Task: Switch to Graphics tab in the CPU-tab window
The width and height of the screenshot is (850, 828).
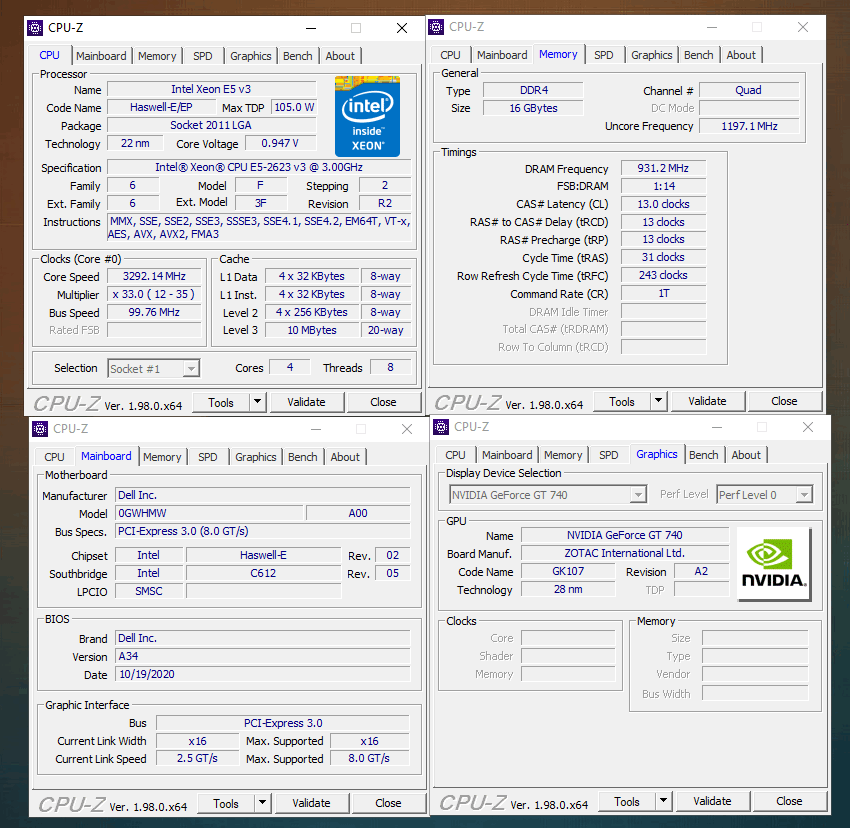Action: [x=250, y=56]
